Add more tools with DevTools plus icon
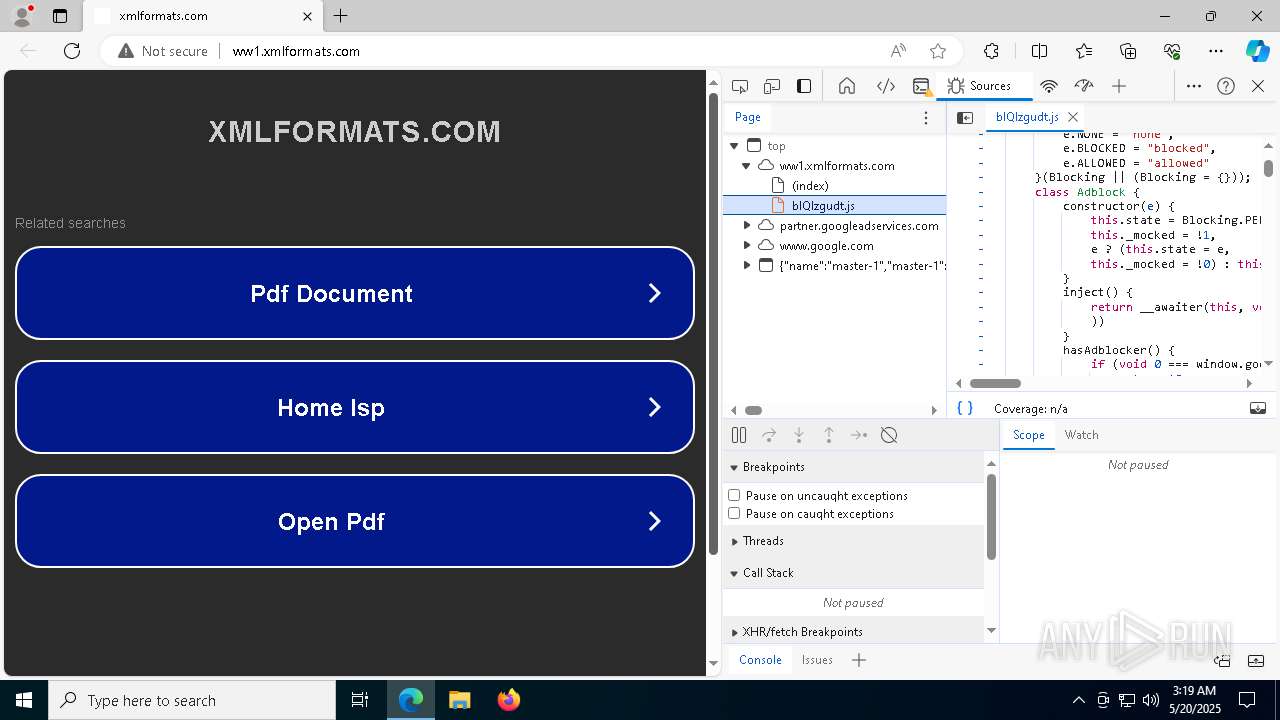Screen dimensions: 1280x720 (1119, 86)
